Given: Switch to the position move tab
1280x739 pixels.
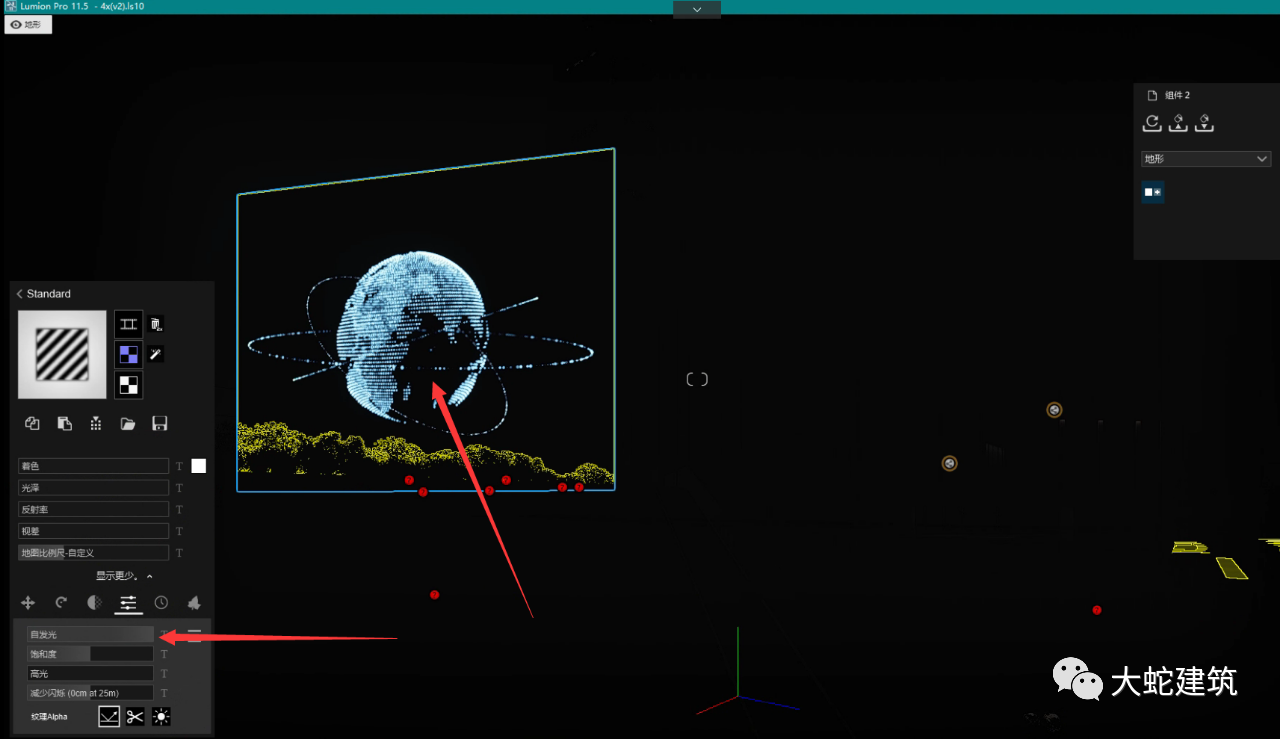Looking at the screenshot, I should point(28,602).
